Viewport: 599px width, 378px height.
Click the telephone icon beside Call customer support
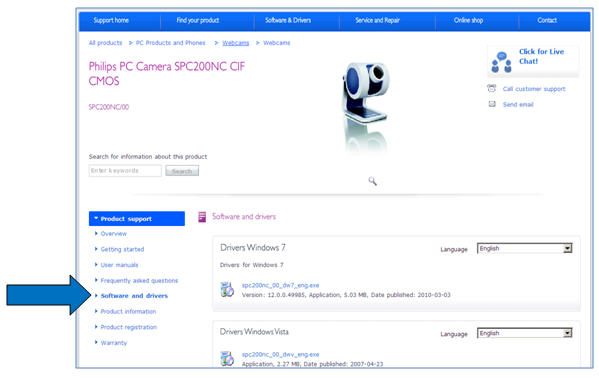[492, 88]
